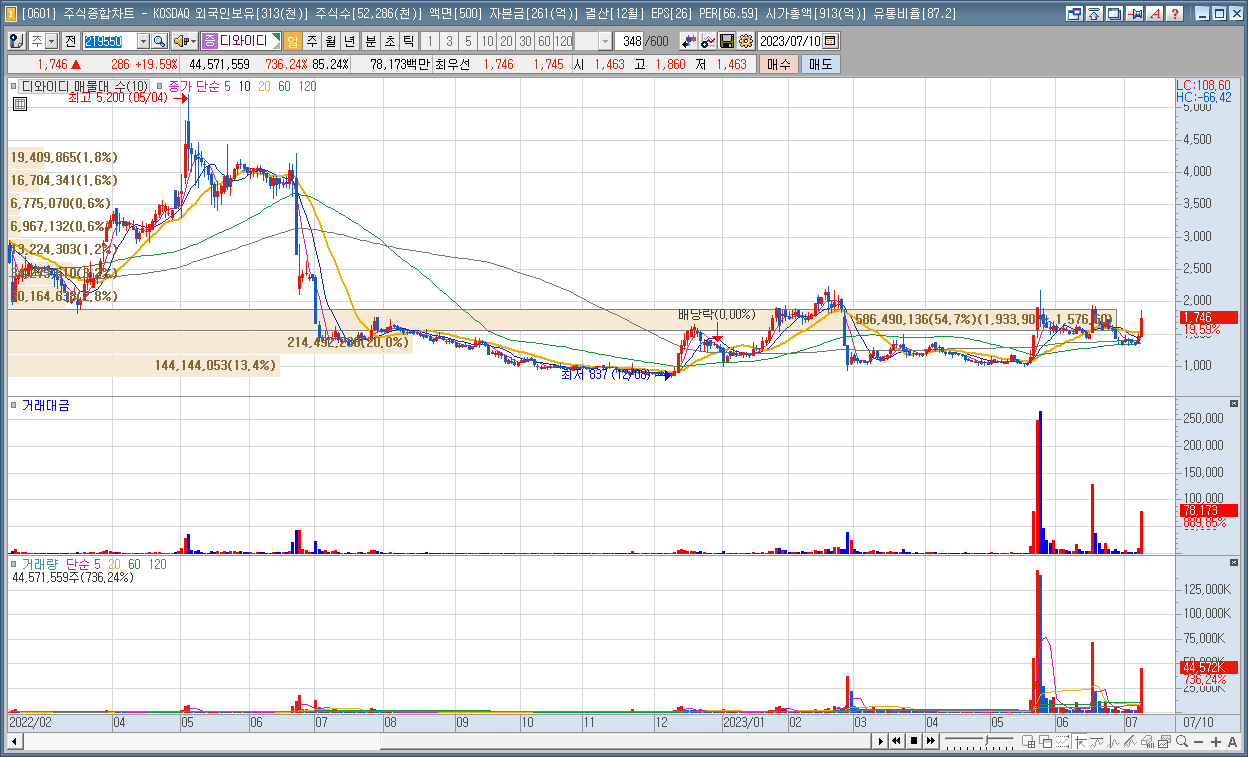Select the 60 interval button
Viewport: 1248px width, 757px height.
coord(544,41)
